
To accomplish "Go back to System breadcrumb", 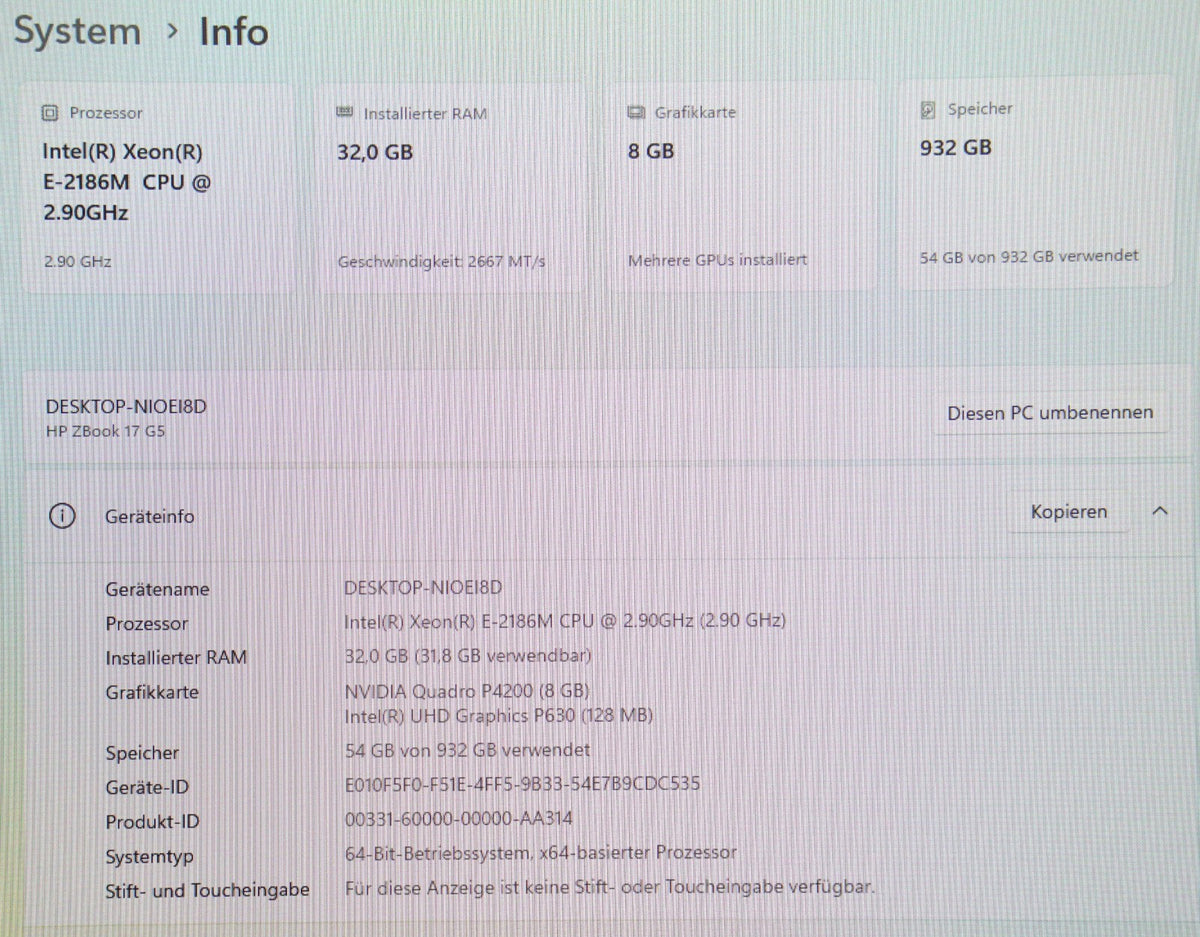I will 77,31.
